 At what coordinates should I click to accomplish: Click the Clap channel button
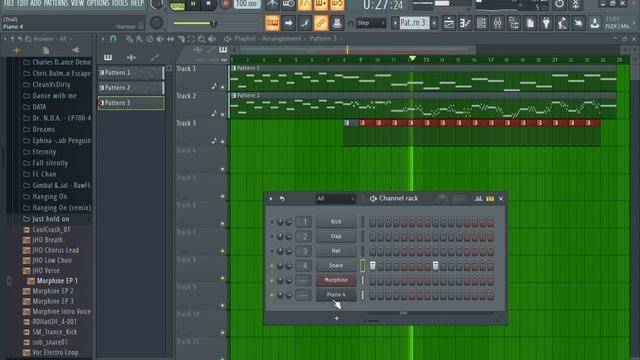(336, 236)
